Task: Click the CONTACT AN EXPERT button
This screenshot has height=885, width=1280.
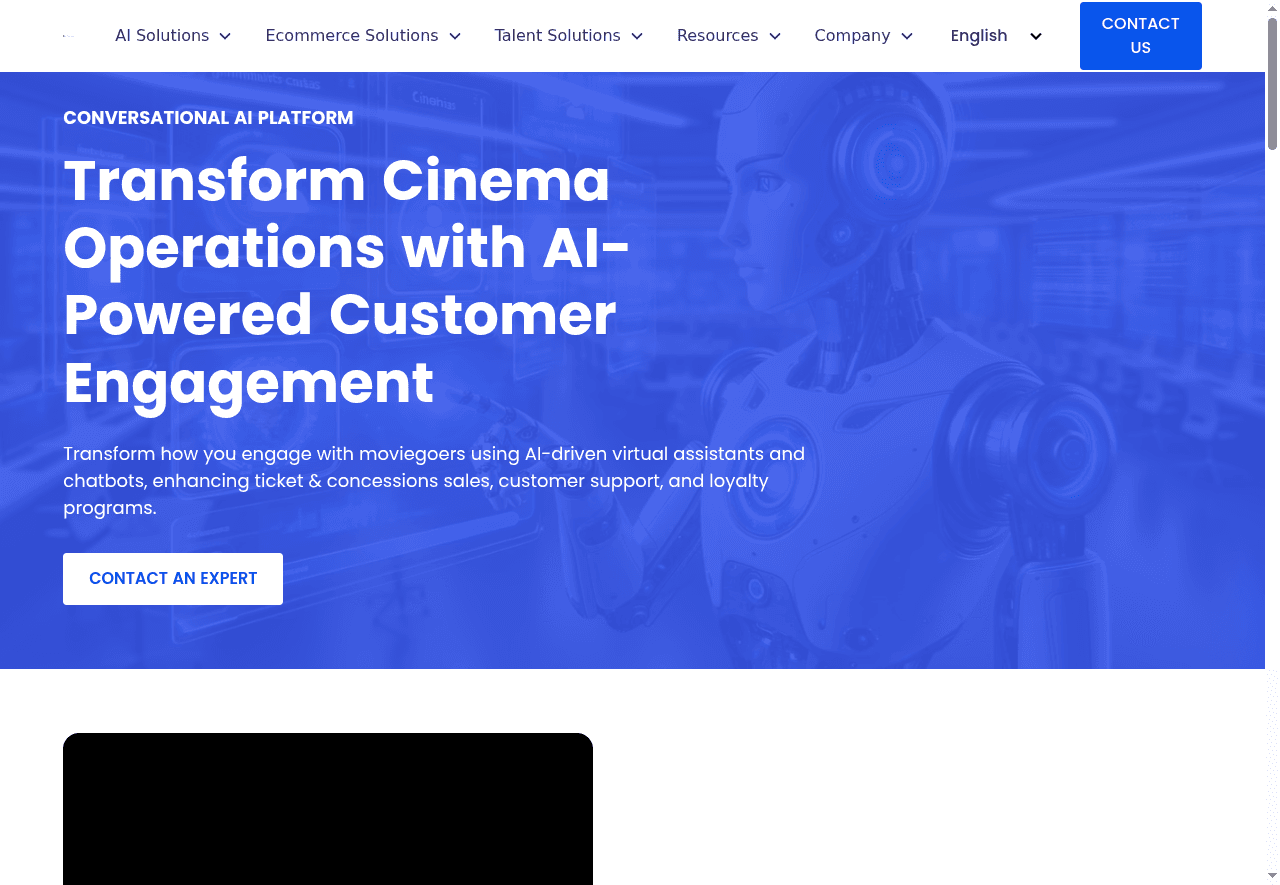Action: (x=173, y=579)
